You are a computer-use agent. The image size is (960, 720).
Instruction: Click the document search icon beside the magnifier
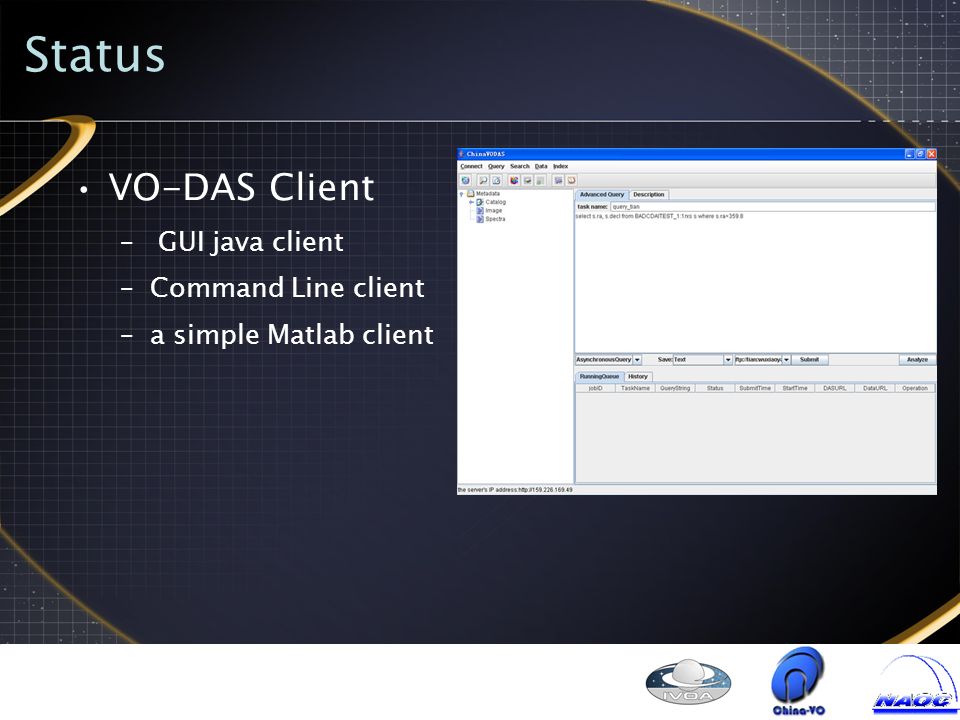click(496, 181)
